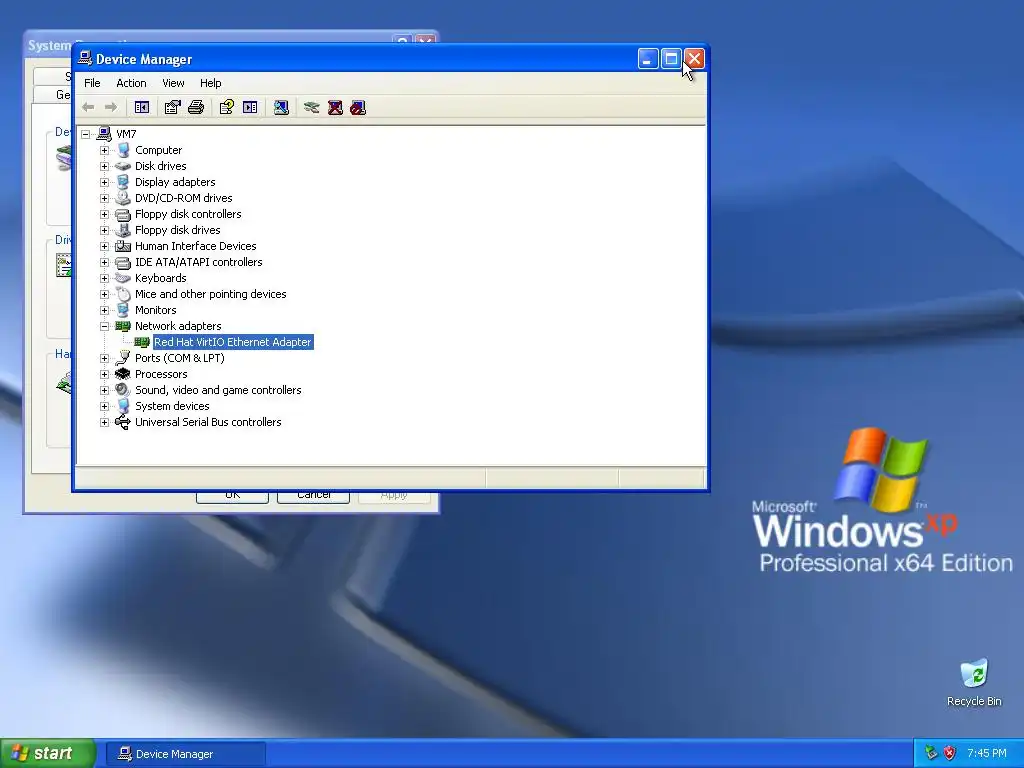Screen dimensions: 1024x768
Task: Click the Device Manager taskbar button
Action: click(186, 754)
